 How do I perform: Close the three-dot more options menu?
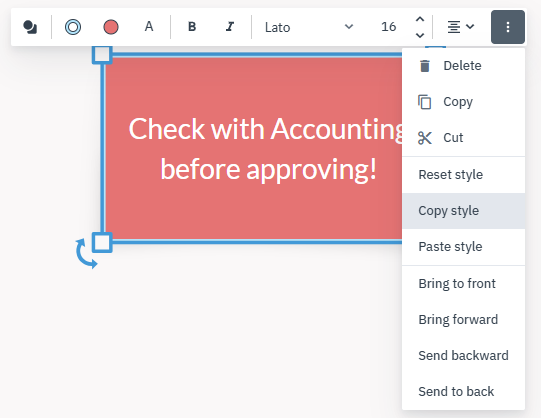pos(508,27)
